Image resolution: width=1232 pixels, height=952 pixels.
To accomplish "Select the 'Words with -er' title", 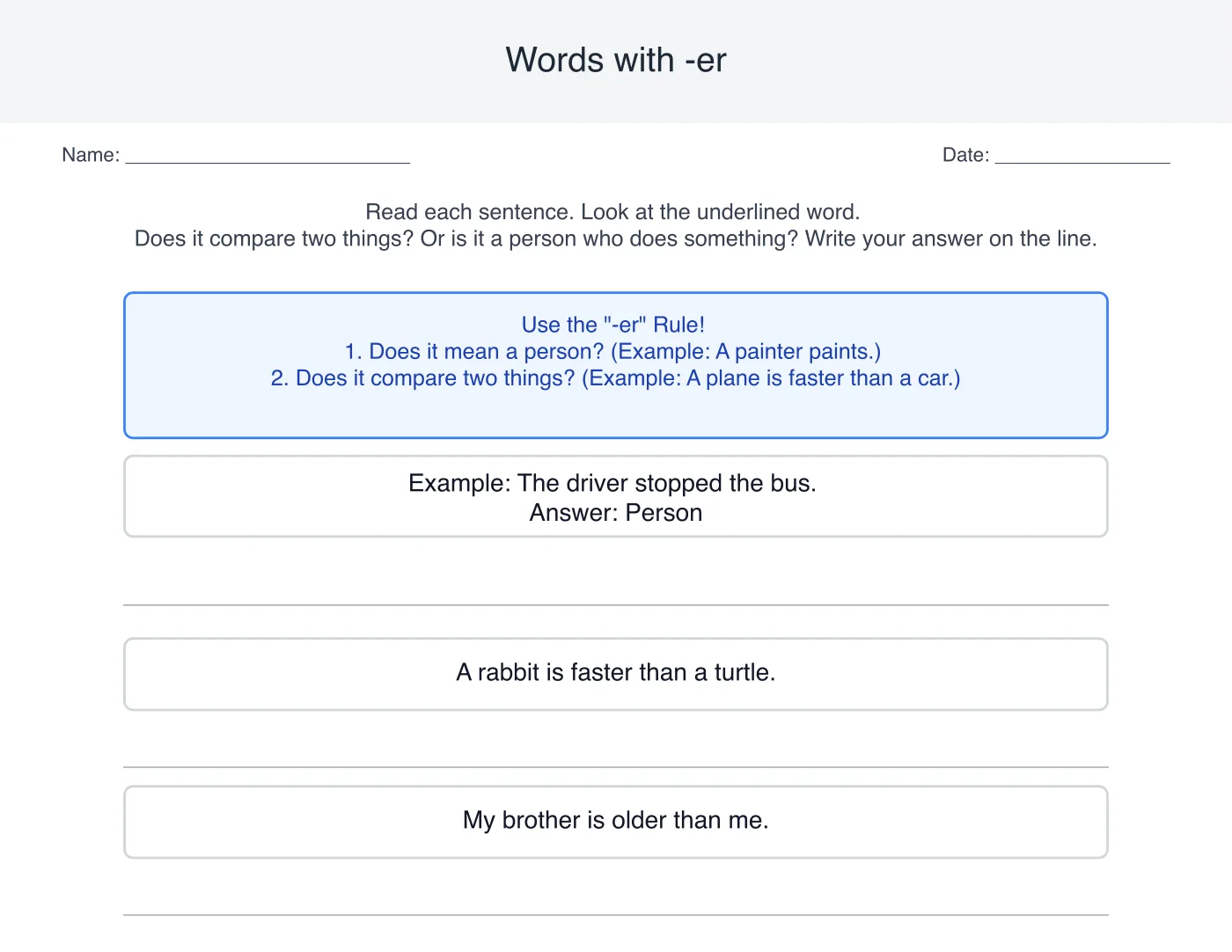I will tap(616, 60).
